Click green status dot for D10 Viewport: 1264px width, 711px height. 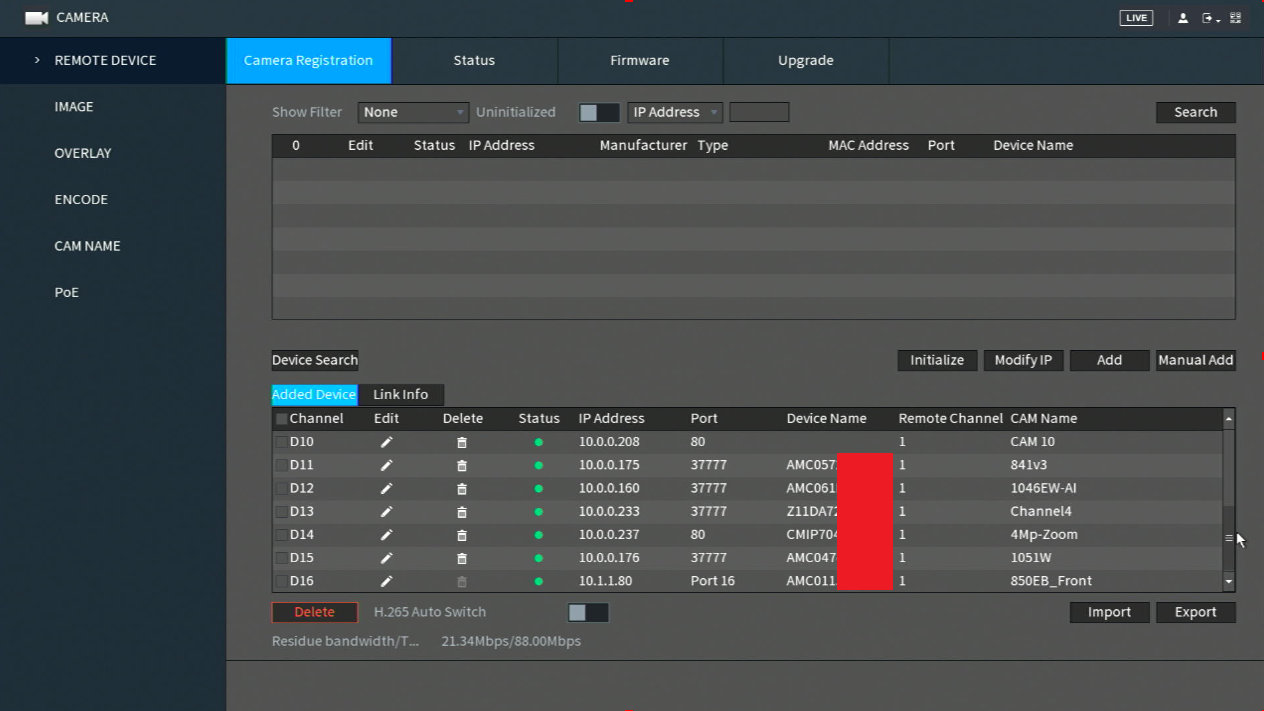click(538, 442)
